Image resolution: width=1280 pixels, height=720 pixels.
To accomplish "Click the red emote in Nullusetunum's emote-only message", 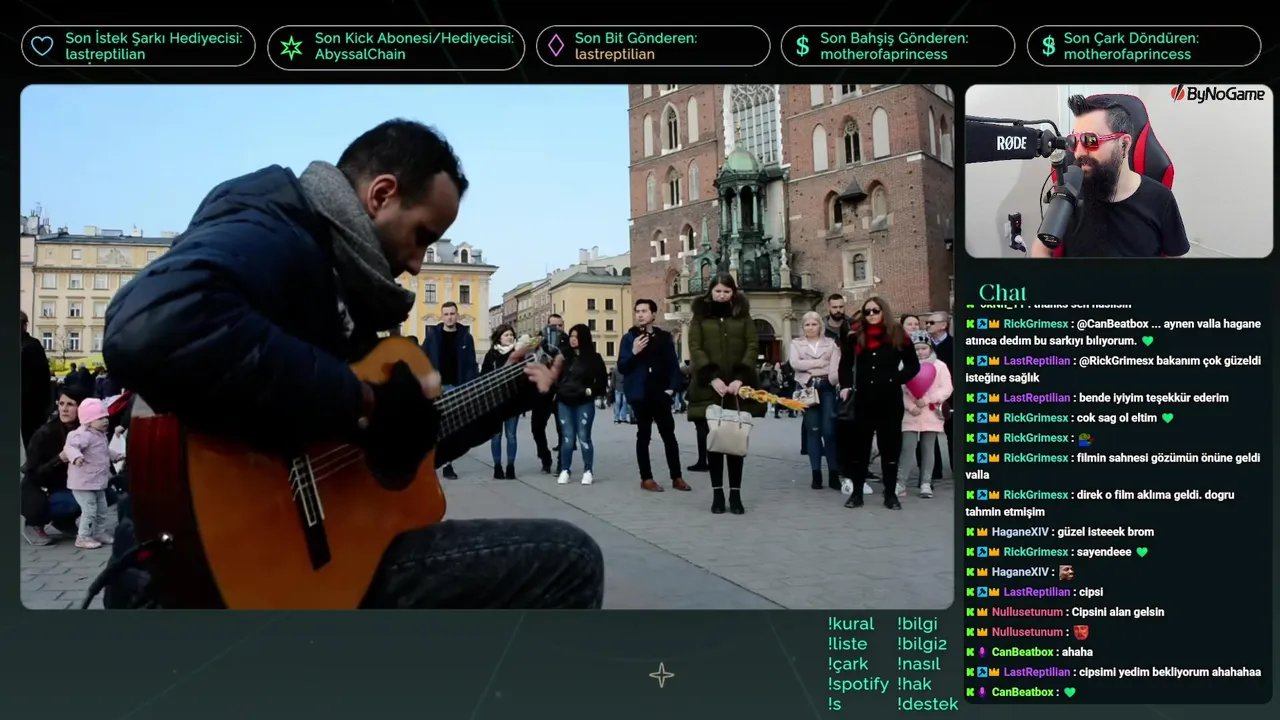I will pos(1080,632).
